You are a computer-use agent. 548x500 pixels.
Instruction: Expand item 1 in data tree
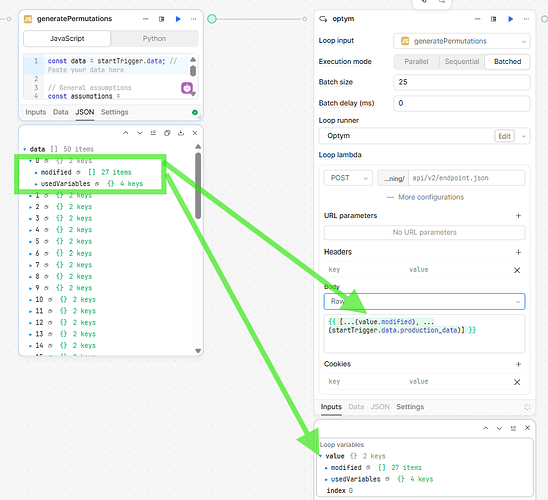point(31,196)
